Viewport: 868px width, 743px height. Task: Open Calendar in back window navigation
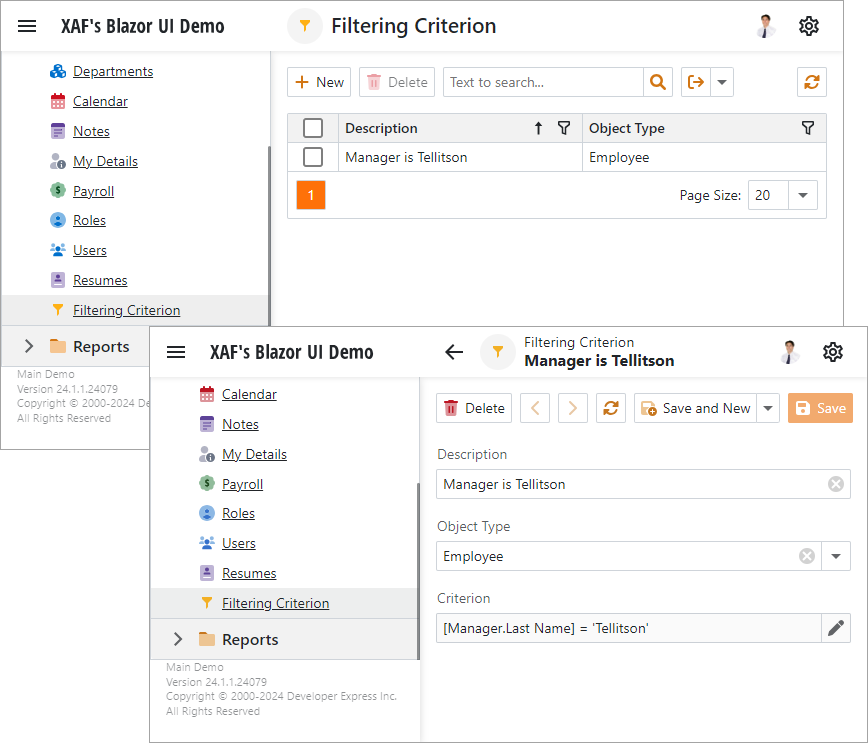(x=100, y=101)
